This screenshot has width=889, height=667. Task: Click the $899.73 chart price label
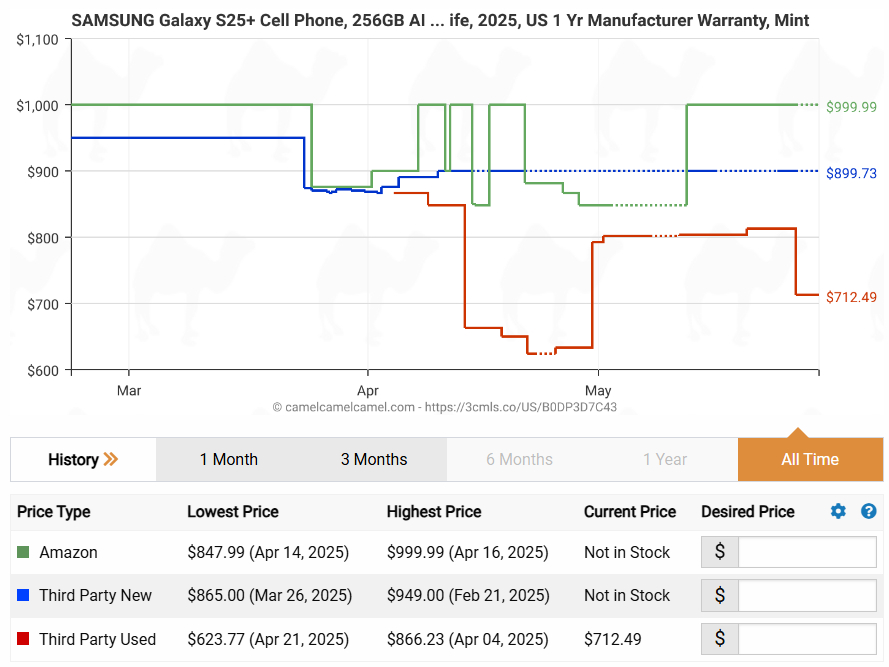click(x=851, y=173)
